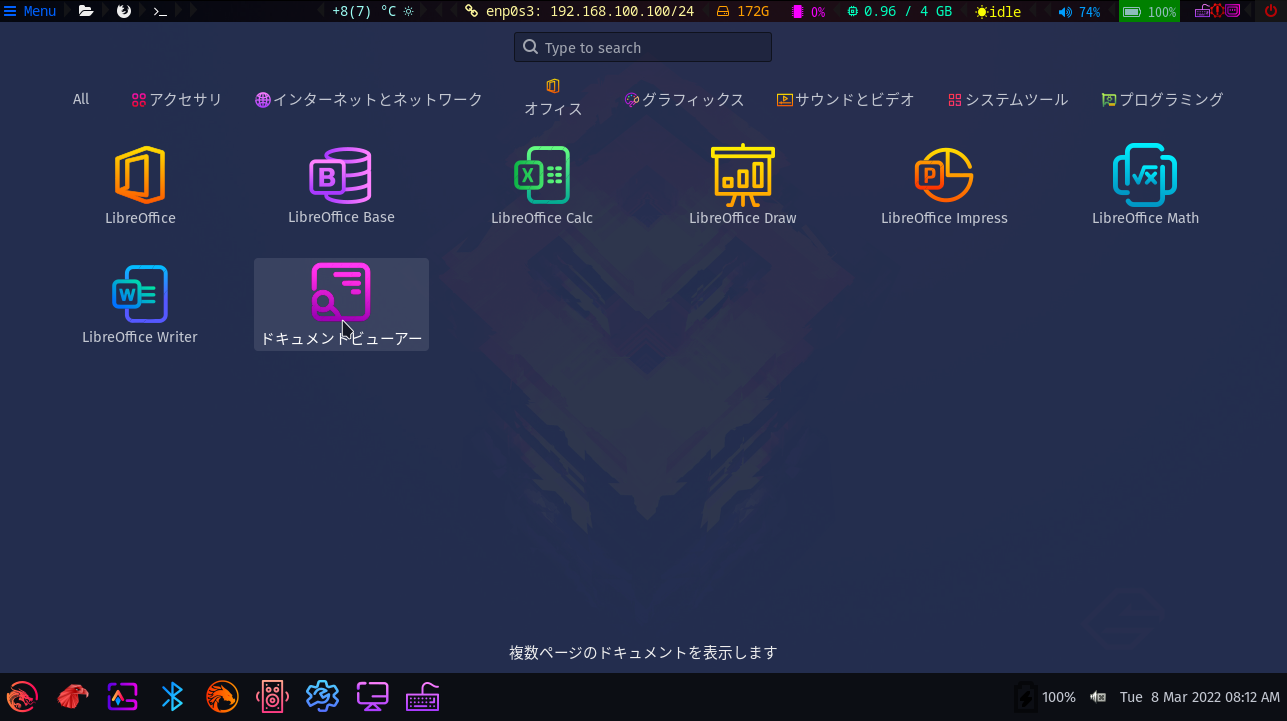This screenshot has height=721, width=1287.
Task: Open Bluetooth from the dock
Action: [x=172, y=696]
